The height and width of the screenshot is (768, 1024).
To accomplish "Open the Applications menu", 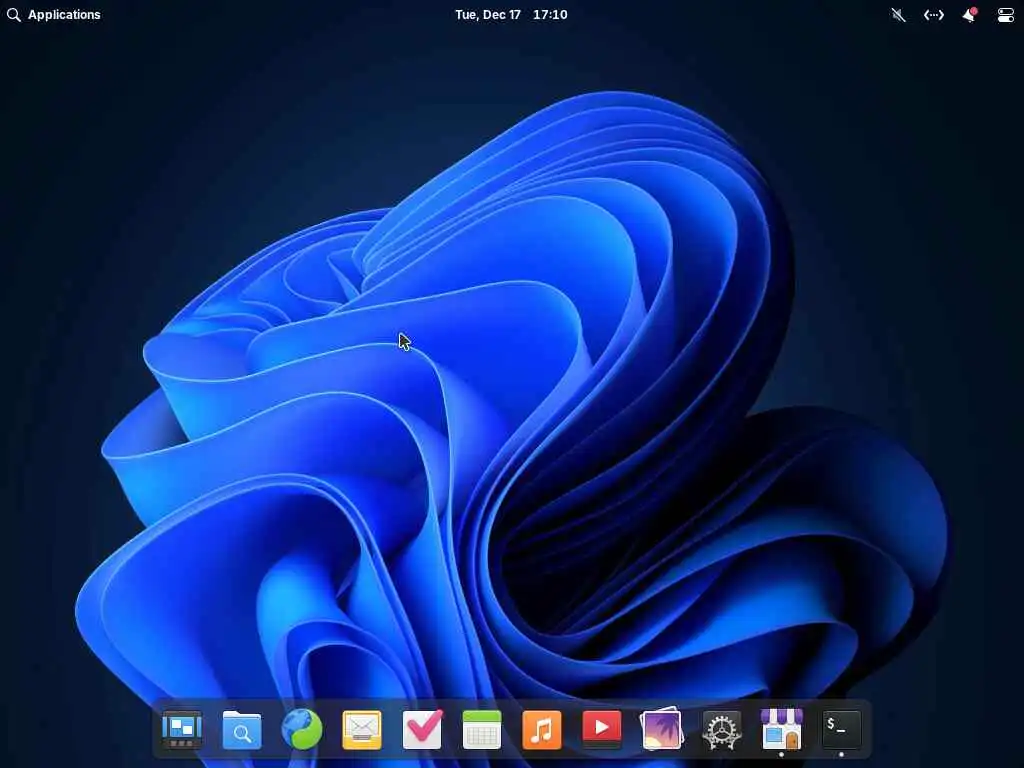I will [x=54, y=14].
